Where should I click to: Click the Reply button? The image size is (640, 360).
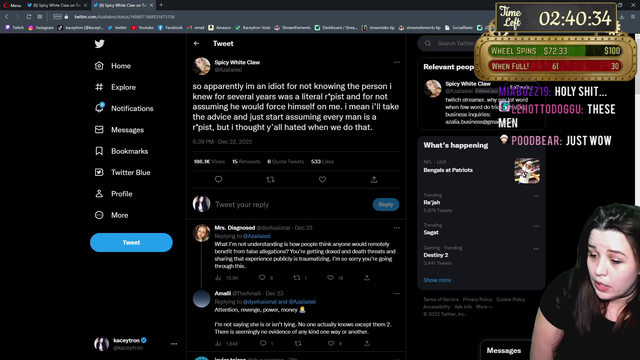pos(386,204)
